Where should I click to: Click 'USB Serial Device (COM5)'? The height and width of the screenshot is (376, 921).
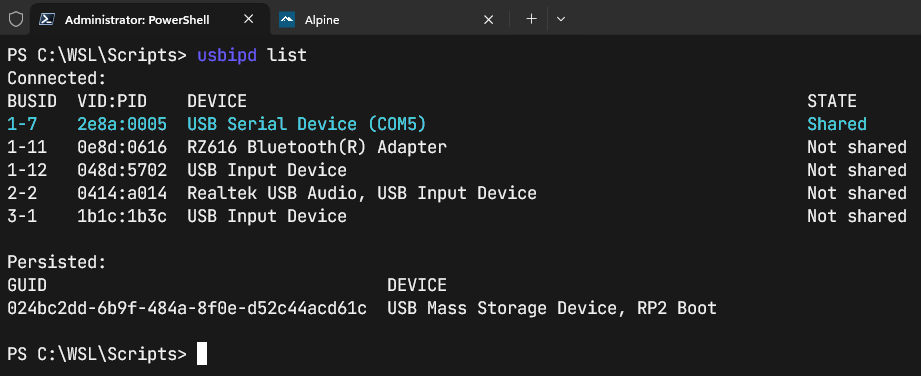(x=307, y=124)
